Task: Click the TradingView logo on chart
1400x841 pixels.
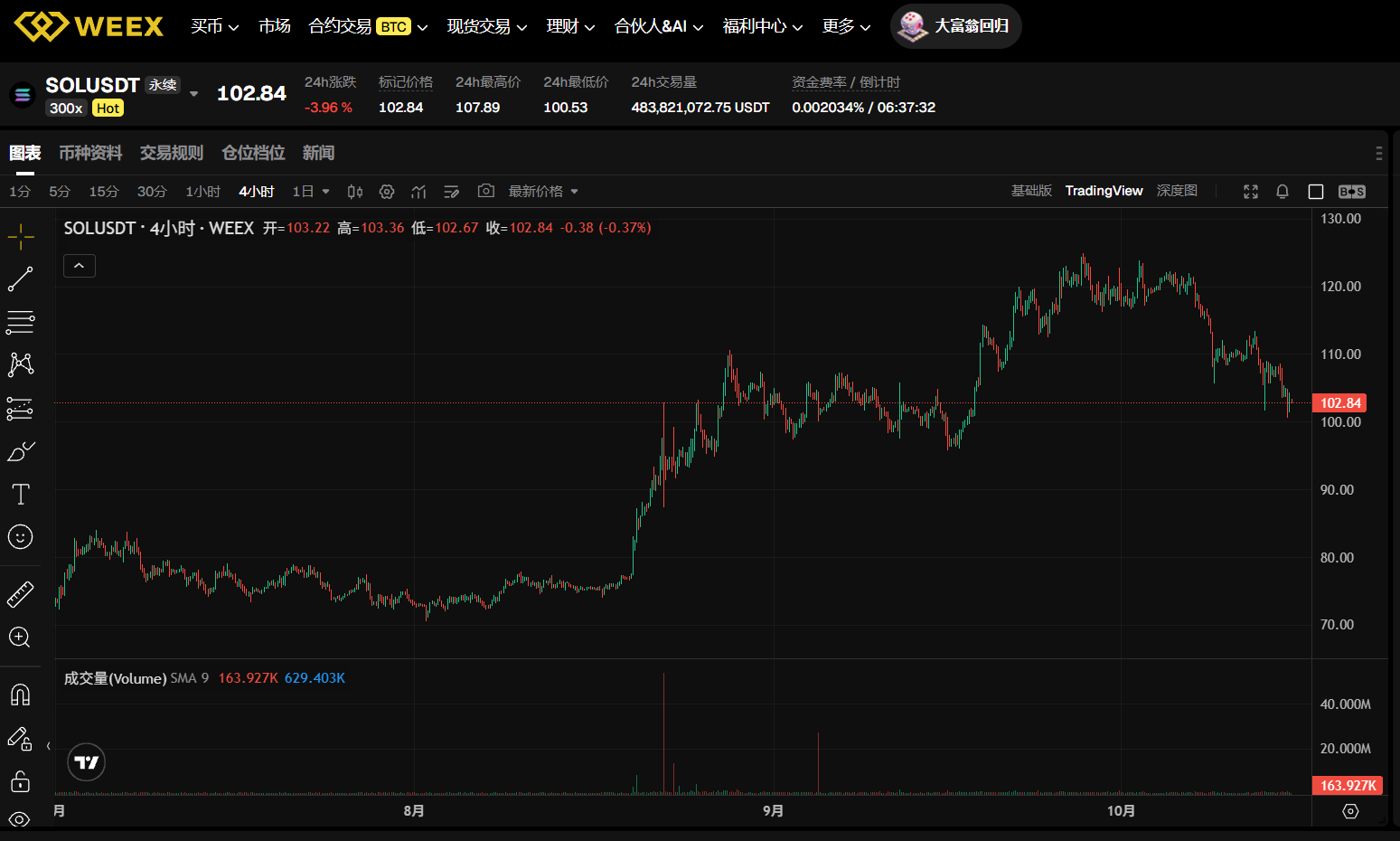Action: click(x=87, y=762)
